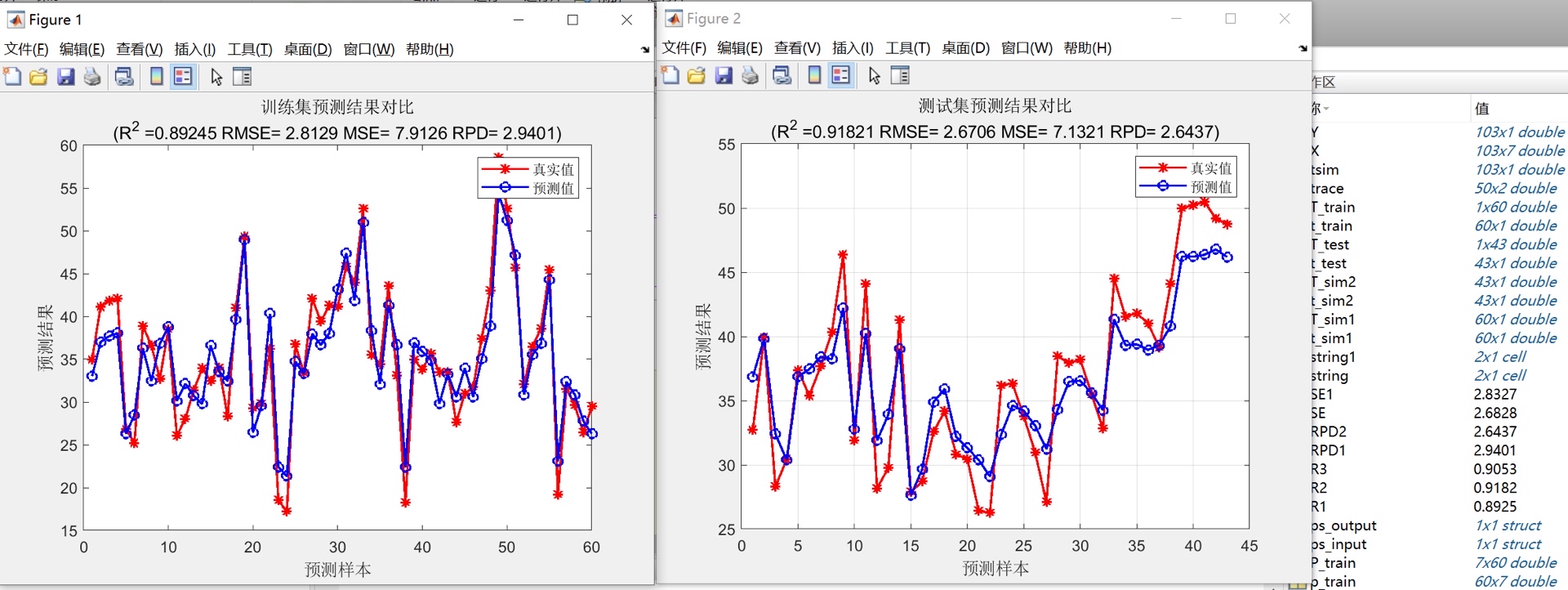This screenshot has width=1568, height=590.
Task: Select workspace value 1x60 double
Action: (x=1515, y=207)
